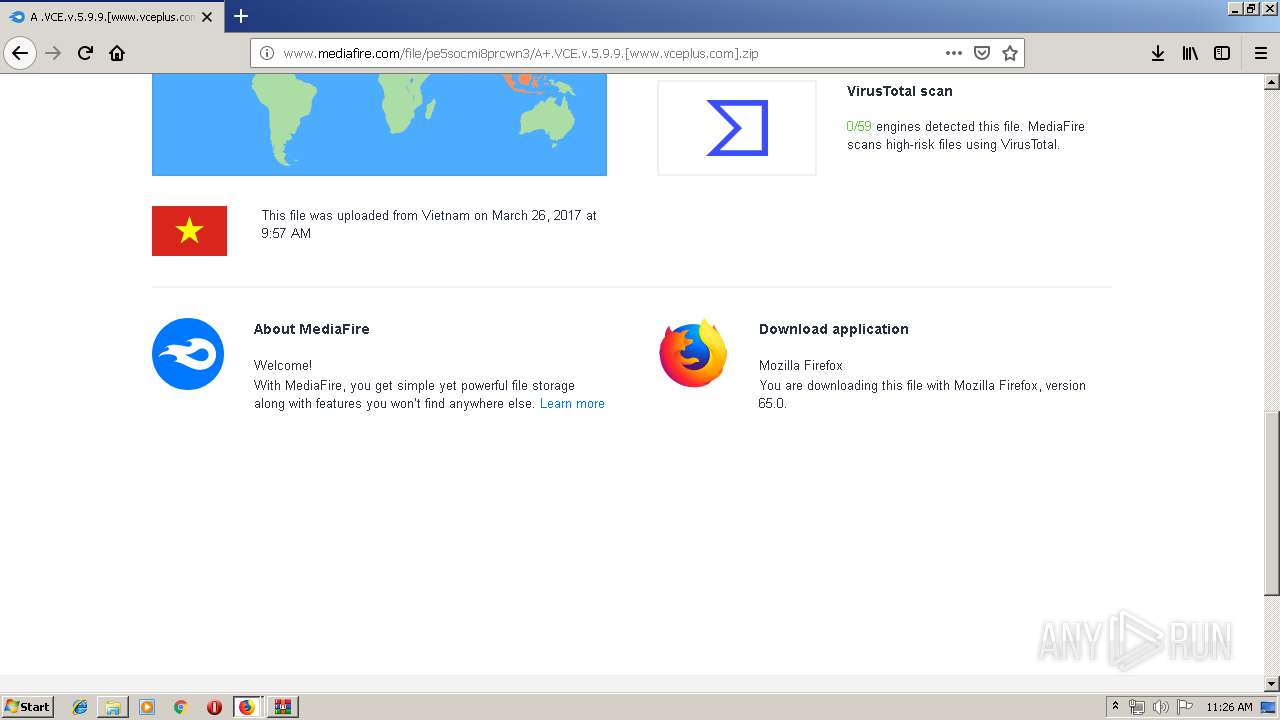Screen dimensions: 1280x720
Task: Open the Firefox Library menu
Action: point(1190,53)
